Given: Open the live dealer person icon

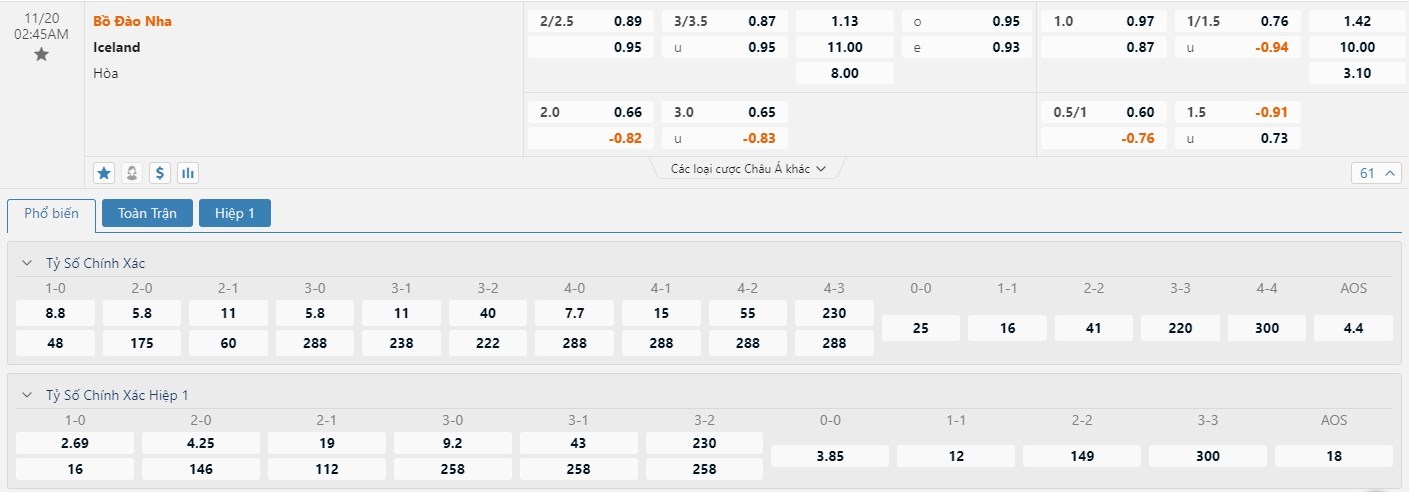Looking at the screenshot, I should [132, 173].
